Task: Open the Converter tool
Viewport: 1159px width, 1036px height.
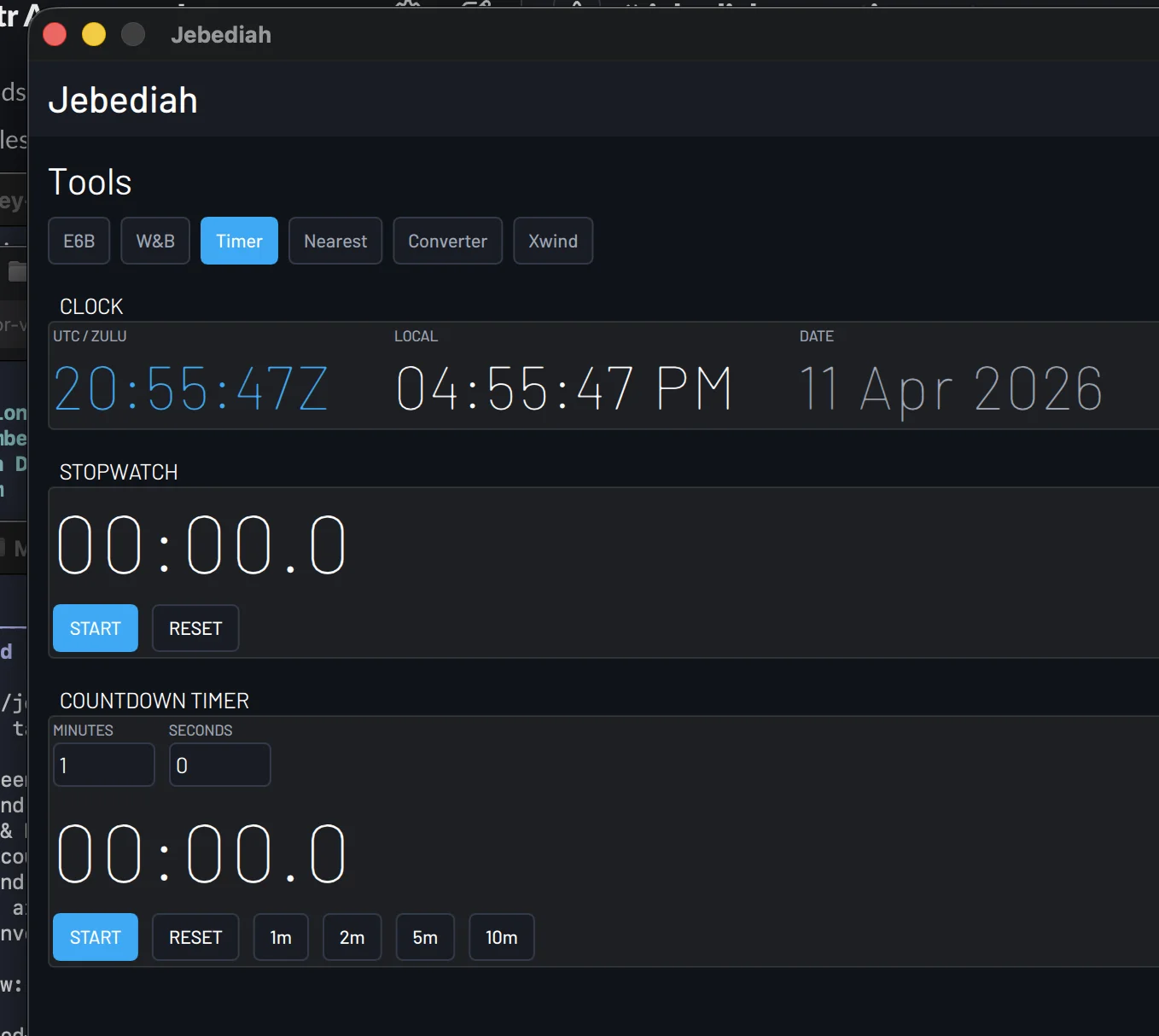Action: click(447, 241)
